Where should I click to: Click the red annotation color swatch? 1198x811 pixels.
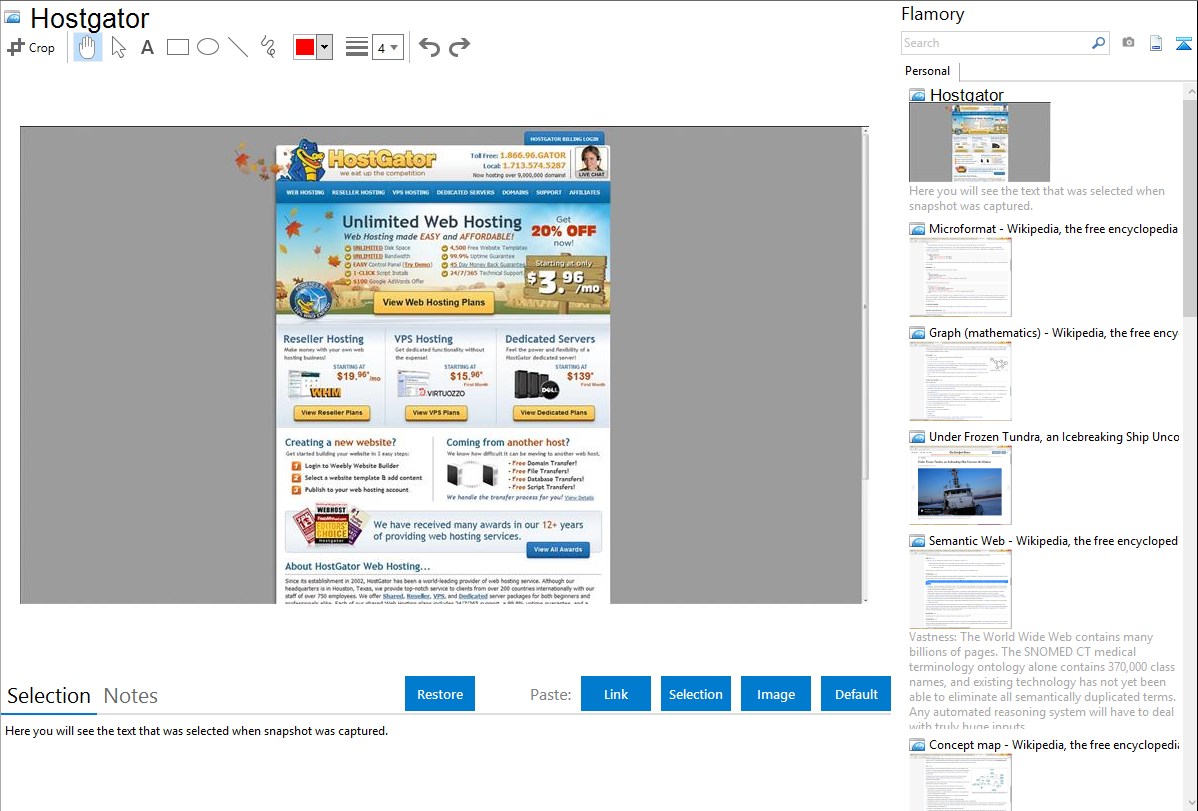pyautogui.click(x=305, y=47)
